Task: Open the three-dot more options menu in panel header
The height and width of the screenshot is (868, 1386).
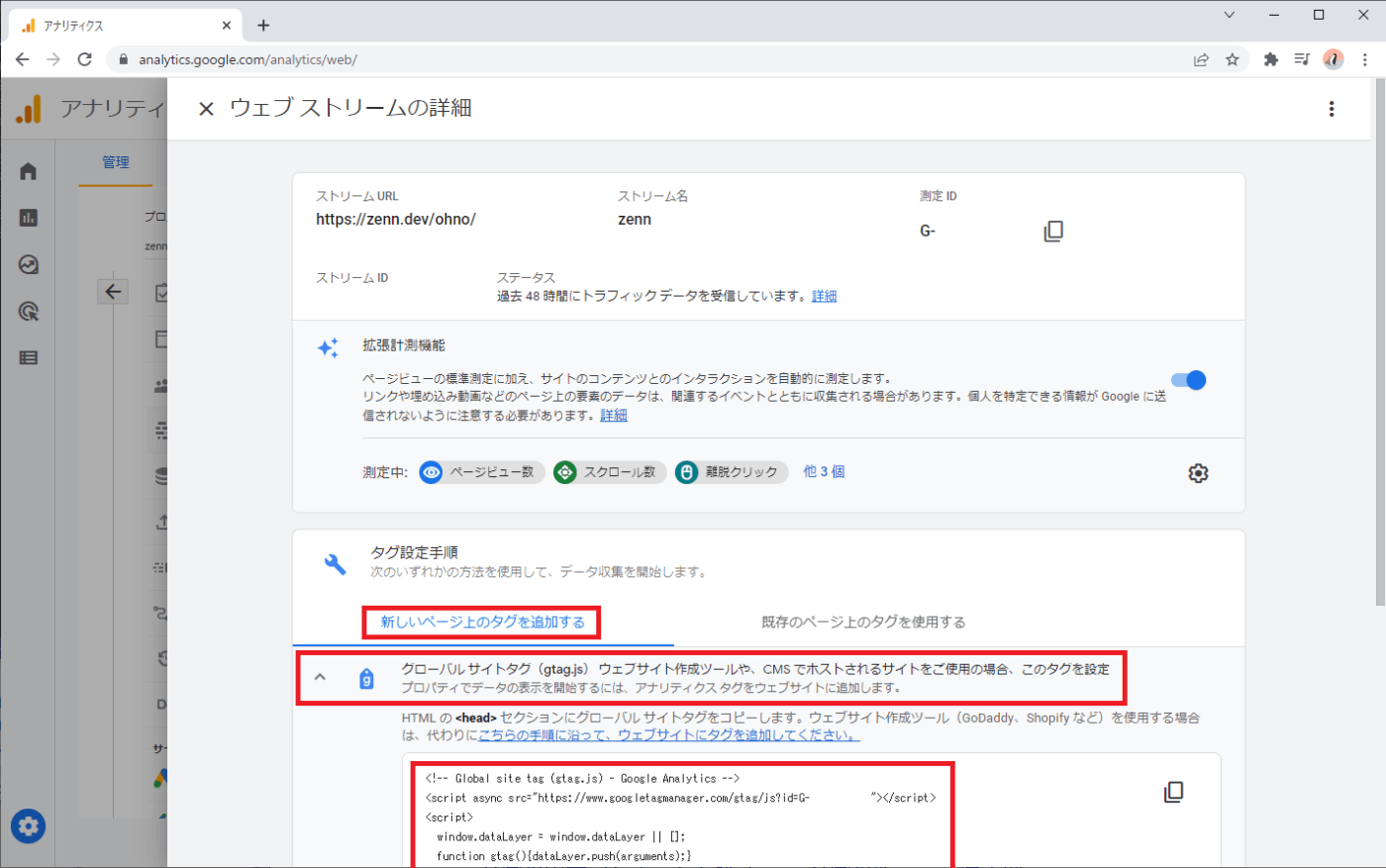Action: point(1332,109)
